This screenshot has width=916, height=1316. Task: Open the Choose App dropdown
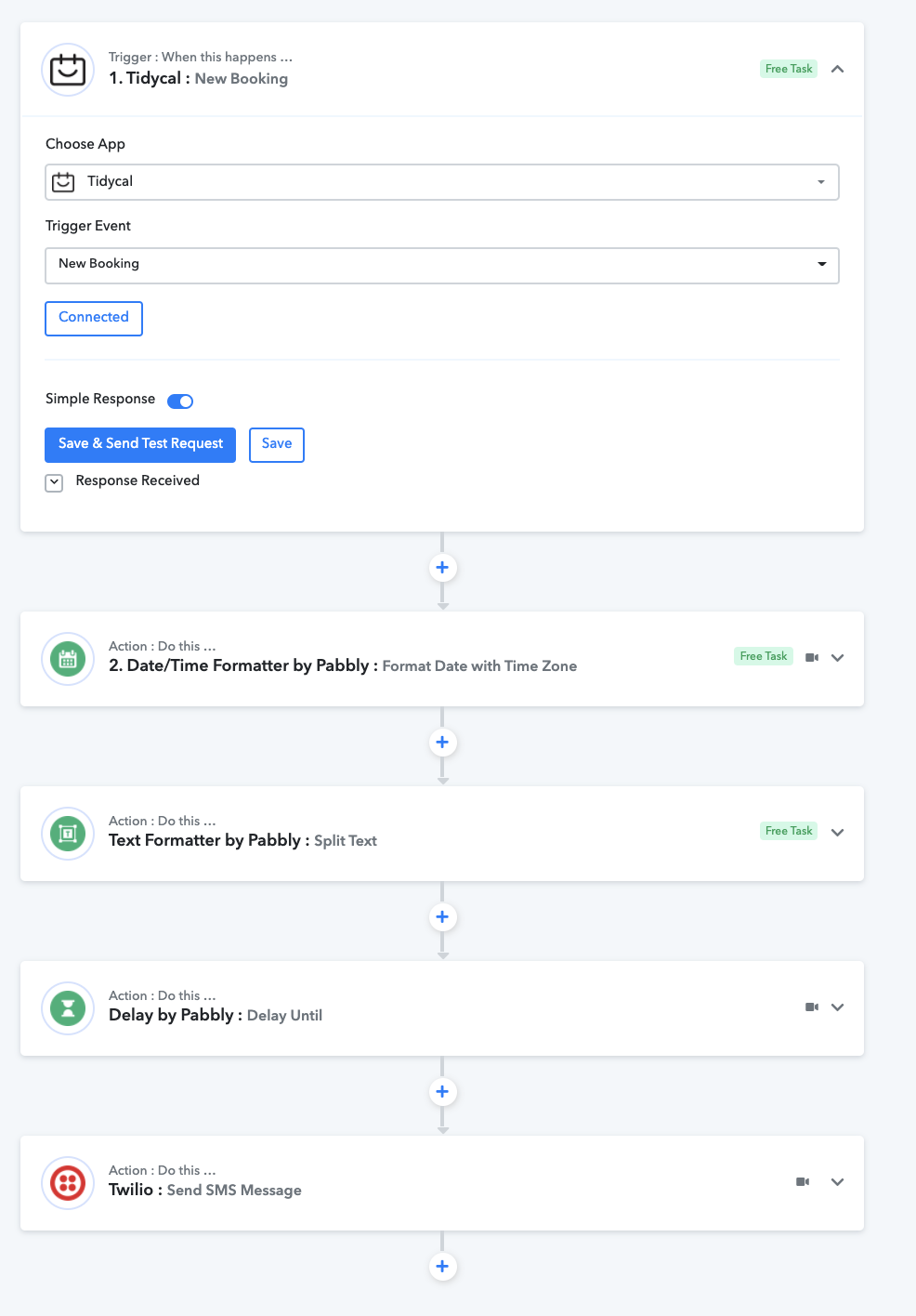coord(442,182)
